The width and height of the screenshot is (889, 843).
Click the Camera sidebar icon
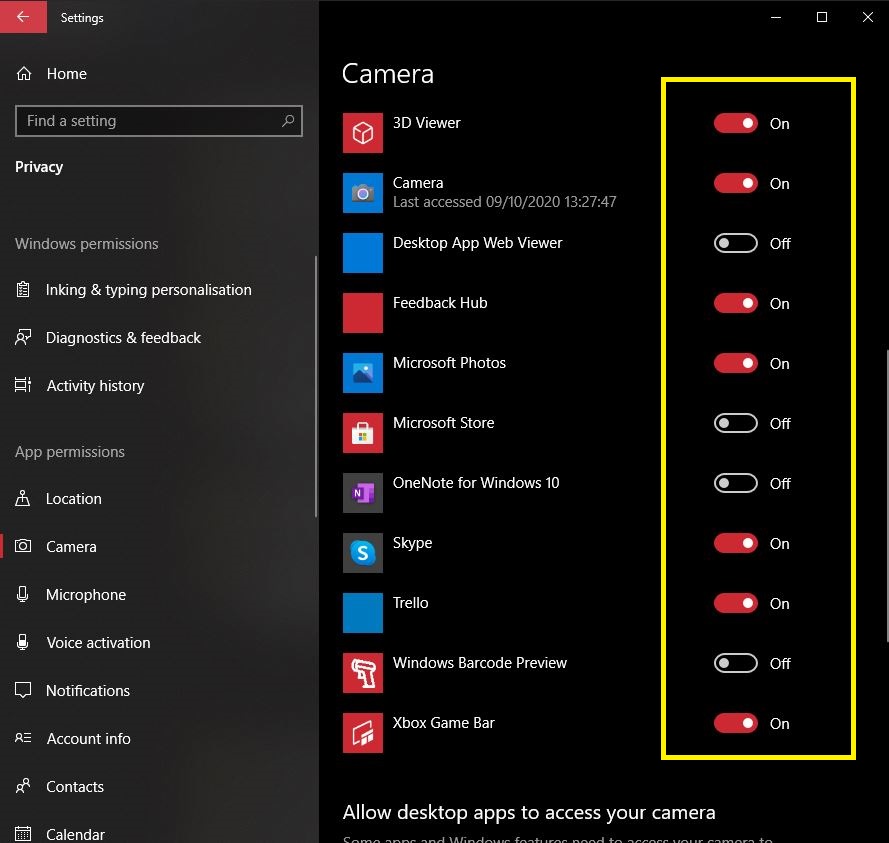click(23, 546)
